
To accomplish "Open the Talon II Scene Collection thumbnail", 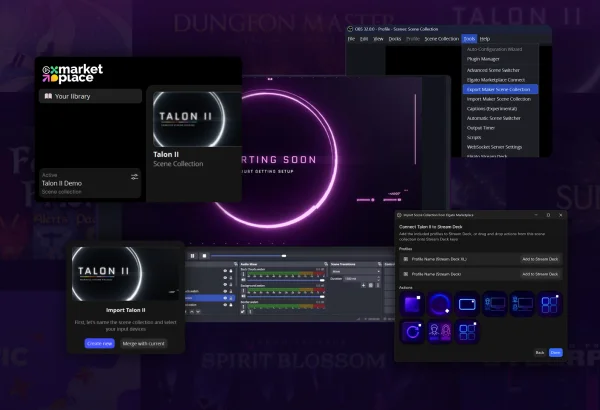I will click(x=197, y=119).
